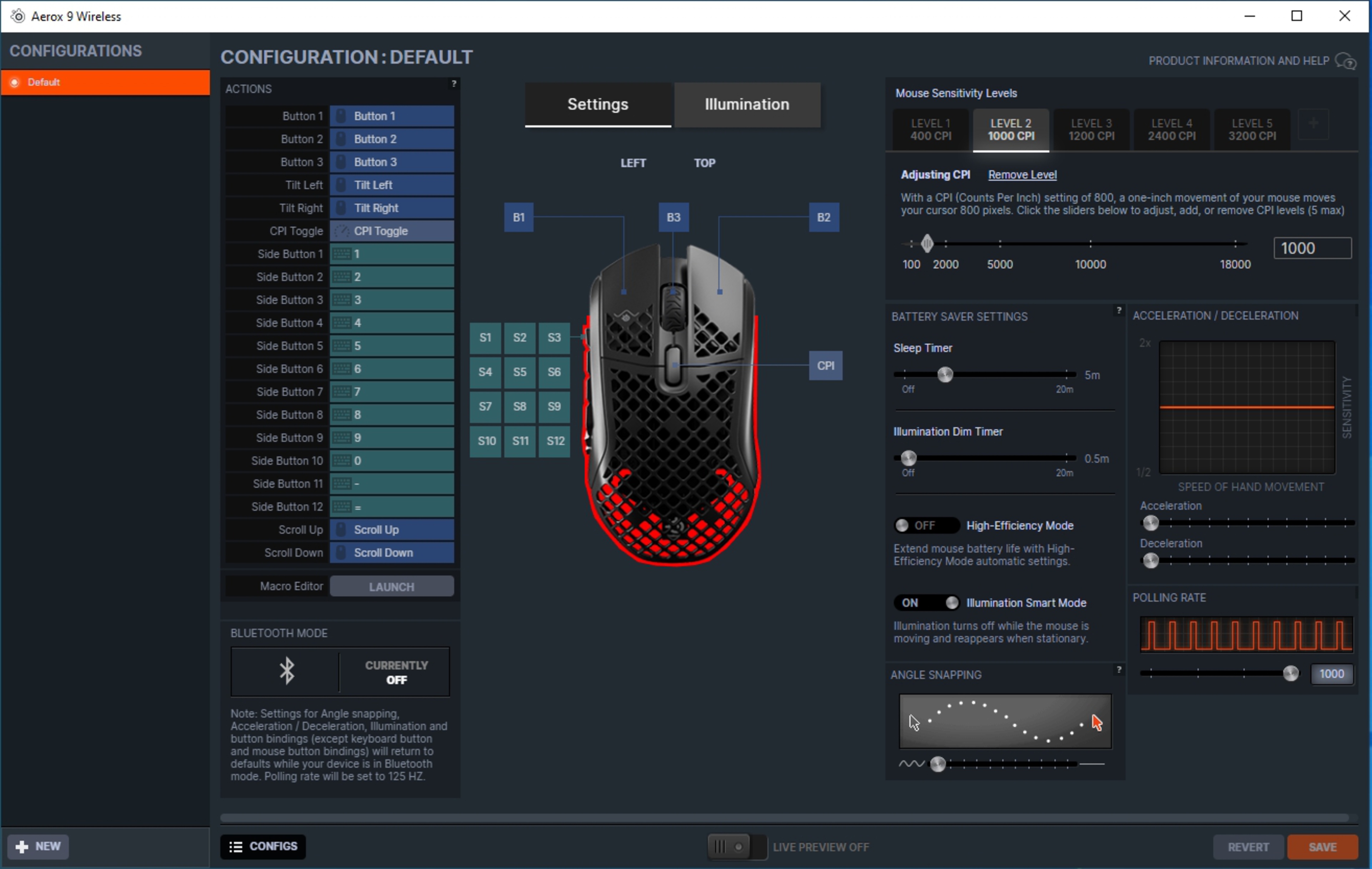Add a new sensitivity level with plus
The height and width of the screenshot is (869, 1372).
(1313, 124)
